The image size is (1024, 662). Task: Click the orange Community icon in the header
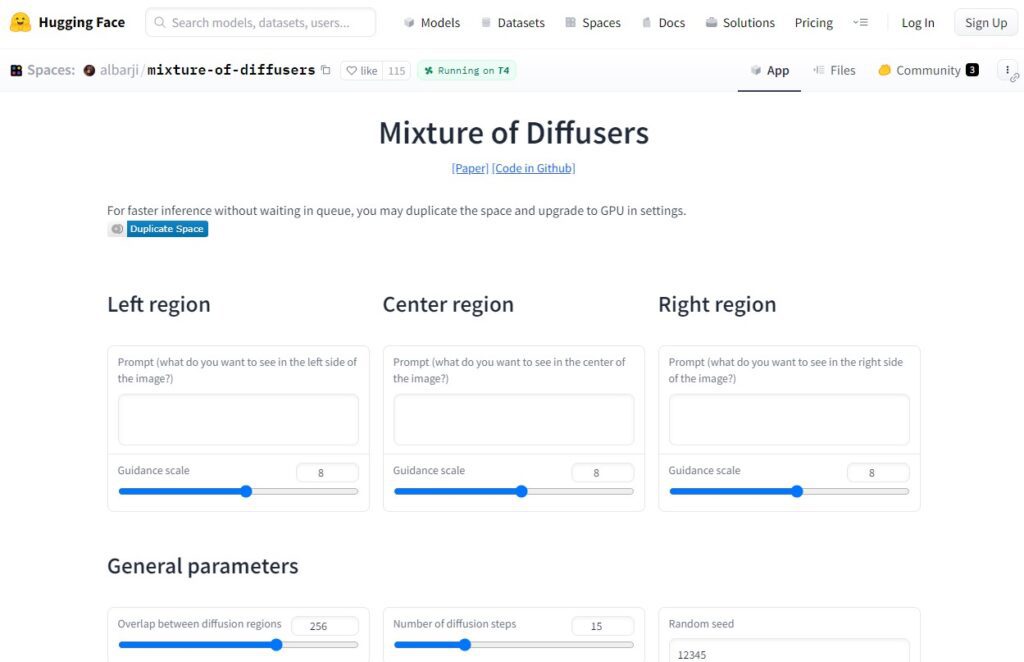coord(884,70)
